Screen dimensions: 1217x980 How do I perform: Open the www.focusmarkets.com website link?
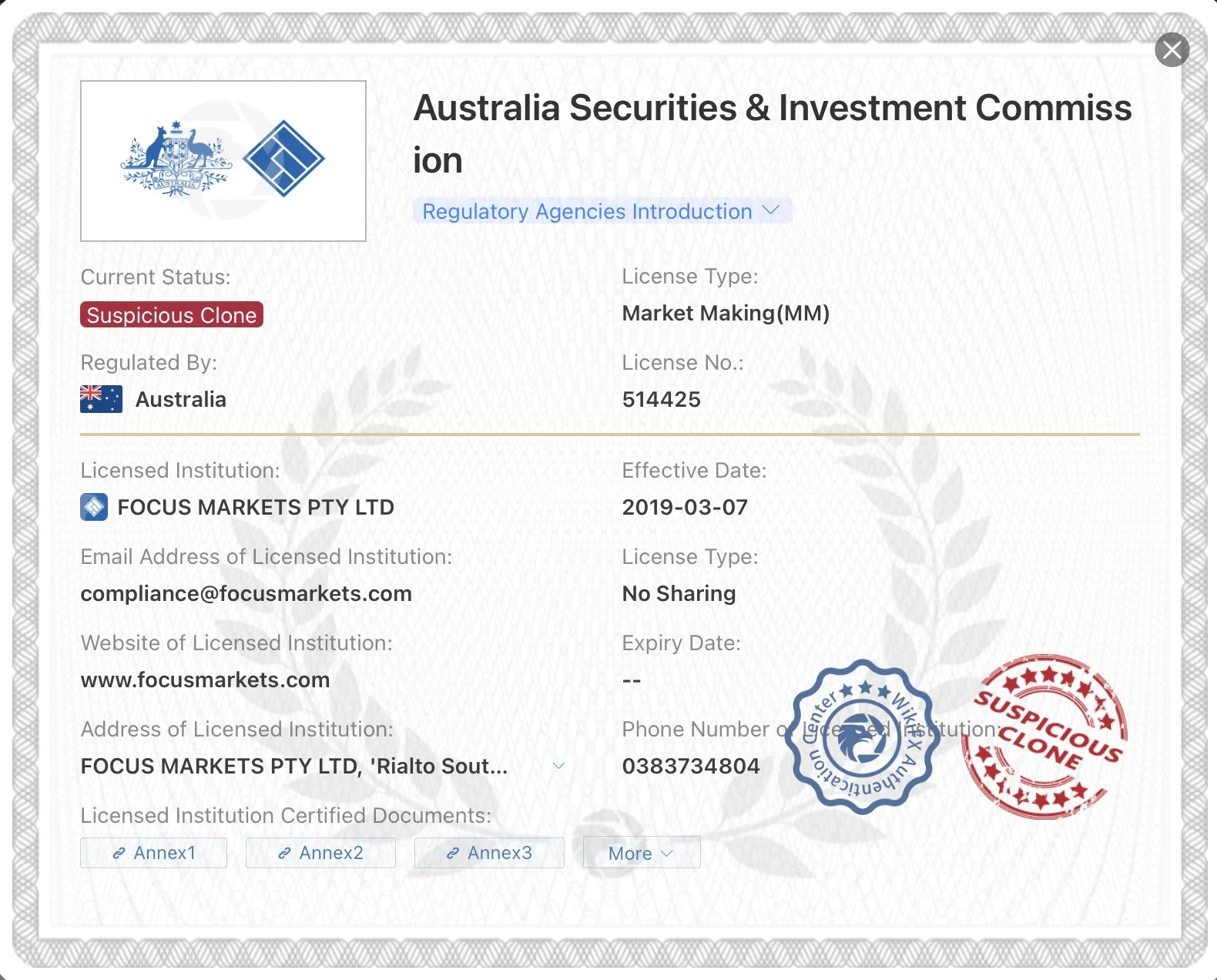pyautogui.click(x=205, y=680)
